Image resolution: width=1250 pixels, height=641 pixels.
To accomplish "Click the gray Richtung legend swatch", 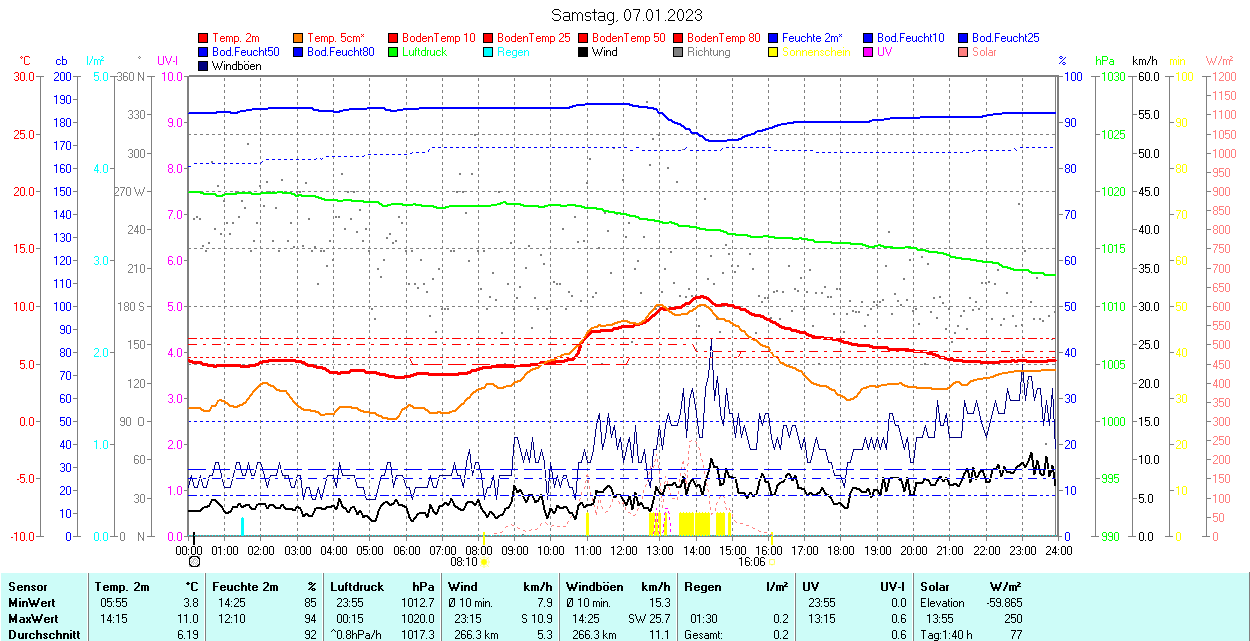I will pyautogui.click(x=679, y=52).
